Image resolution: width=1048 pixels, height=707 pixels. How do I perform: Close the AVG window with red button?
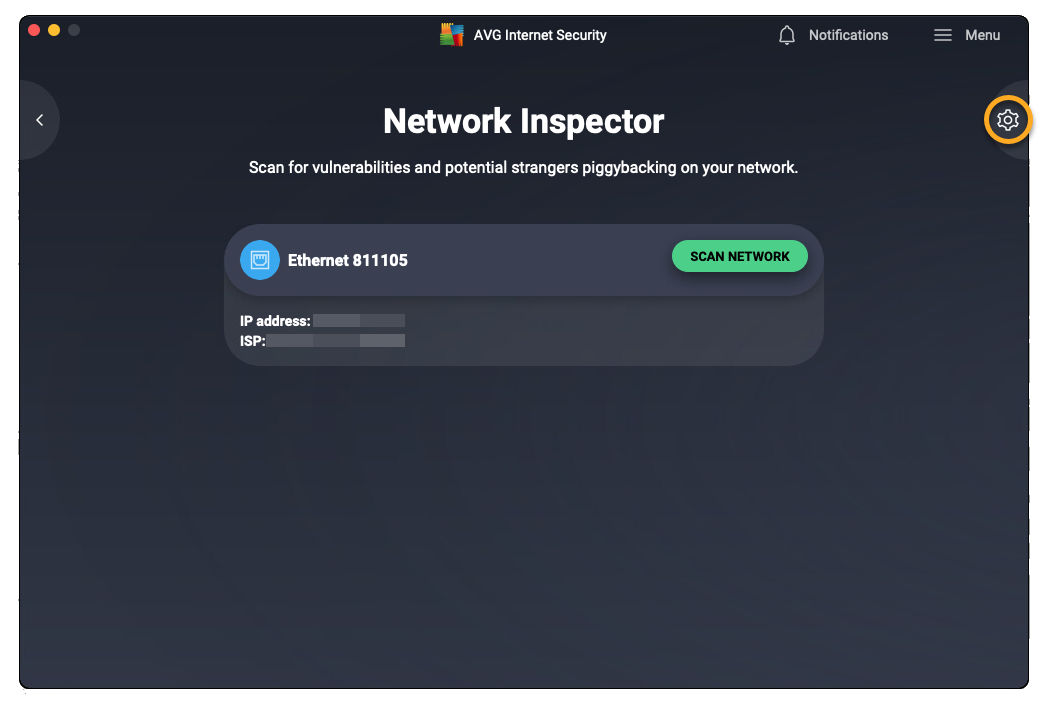coord(34,30)
